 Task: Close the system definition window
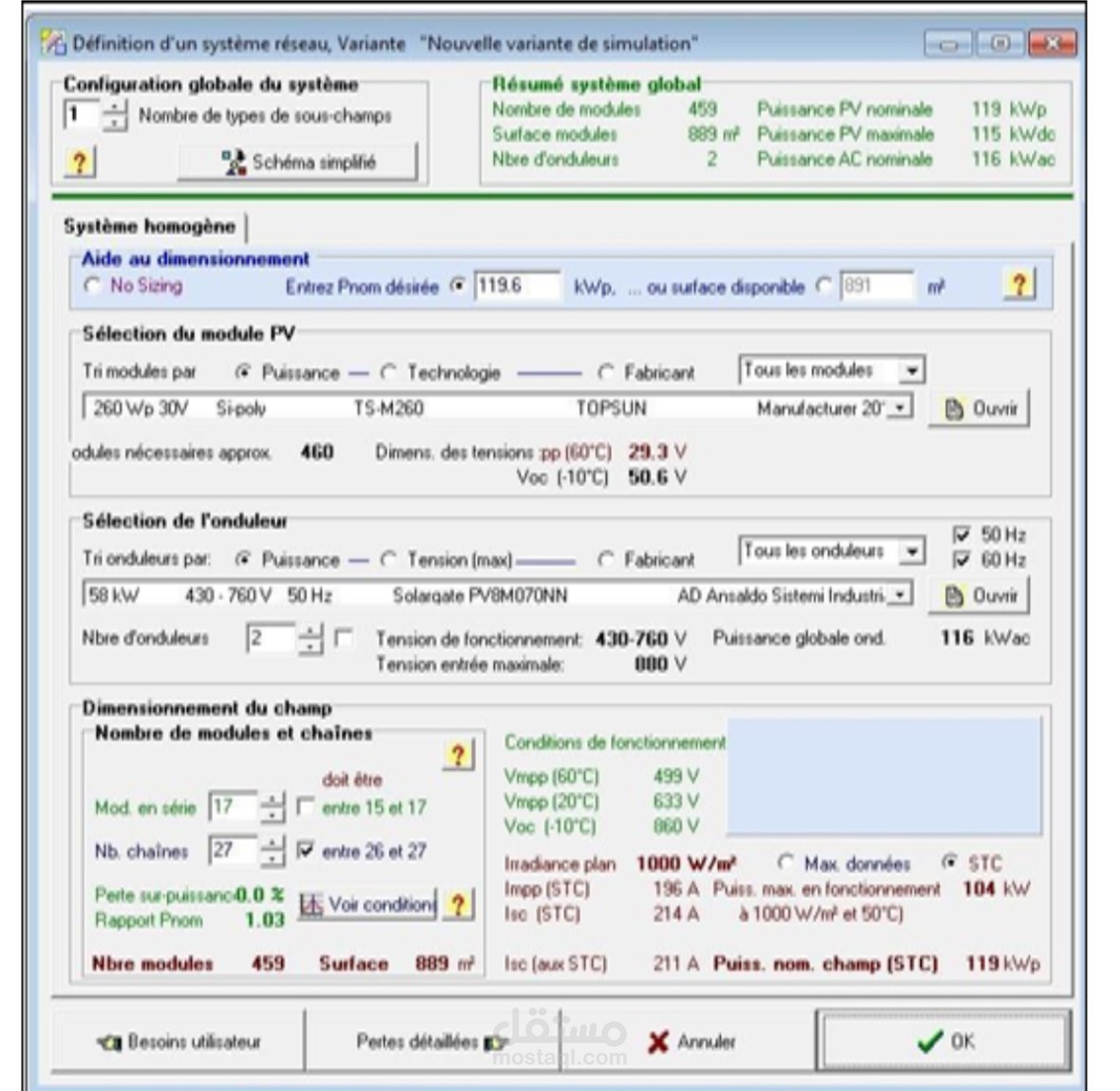[1053, 44]
